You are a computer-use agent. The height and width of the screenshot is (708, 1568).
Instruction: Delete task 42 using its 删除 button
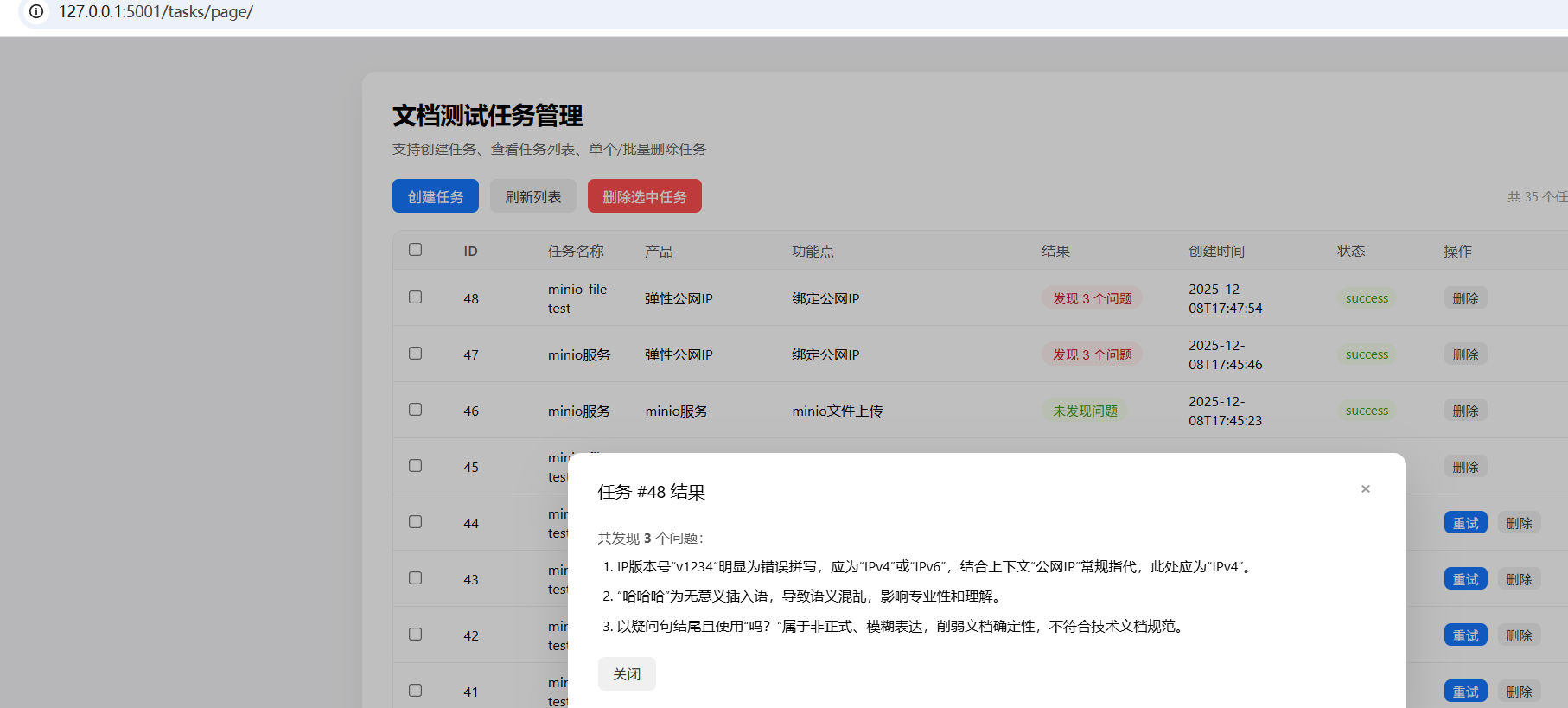click(1519, 635)
